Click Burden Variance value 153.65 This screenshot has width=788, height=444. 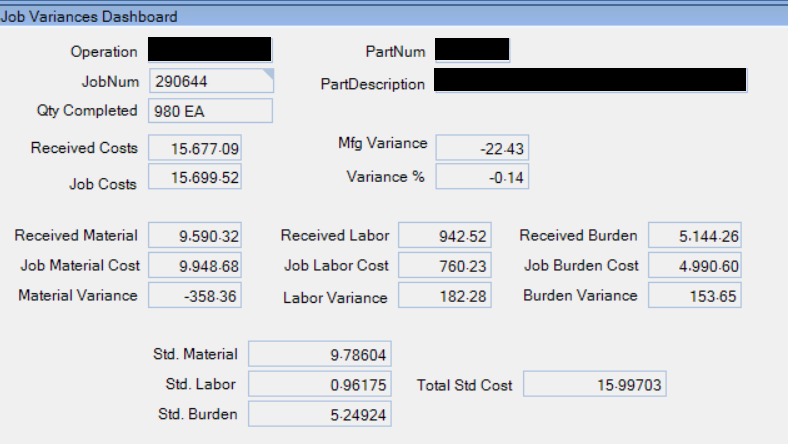(x=695, y=296)
